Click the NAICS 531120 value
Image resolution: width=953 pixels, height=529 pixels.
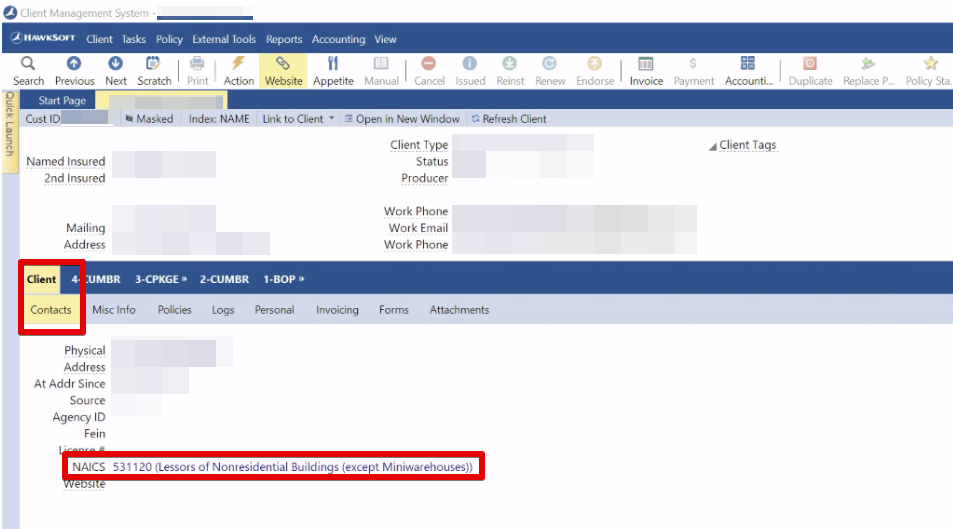(292, 466)
